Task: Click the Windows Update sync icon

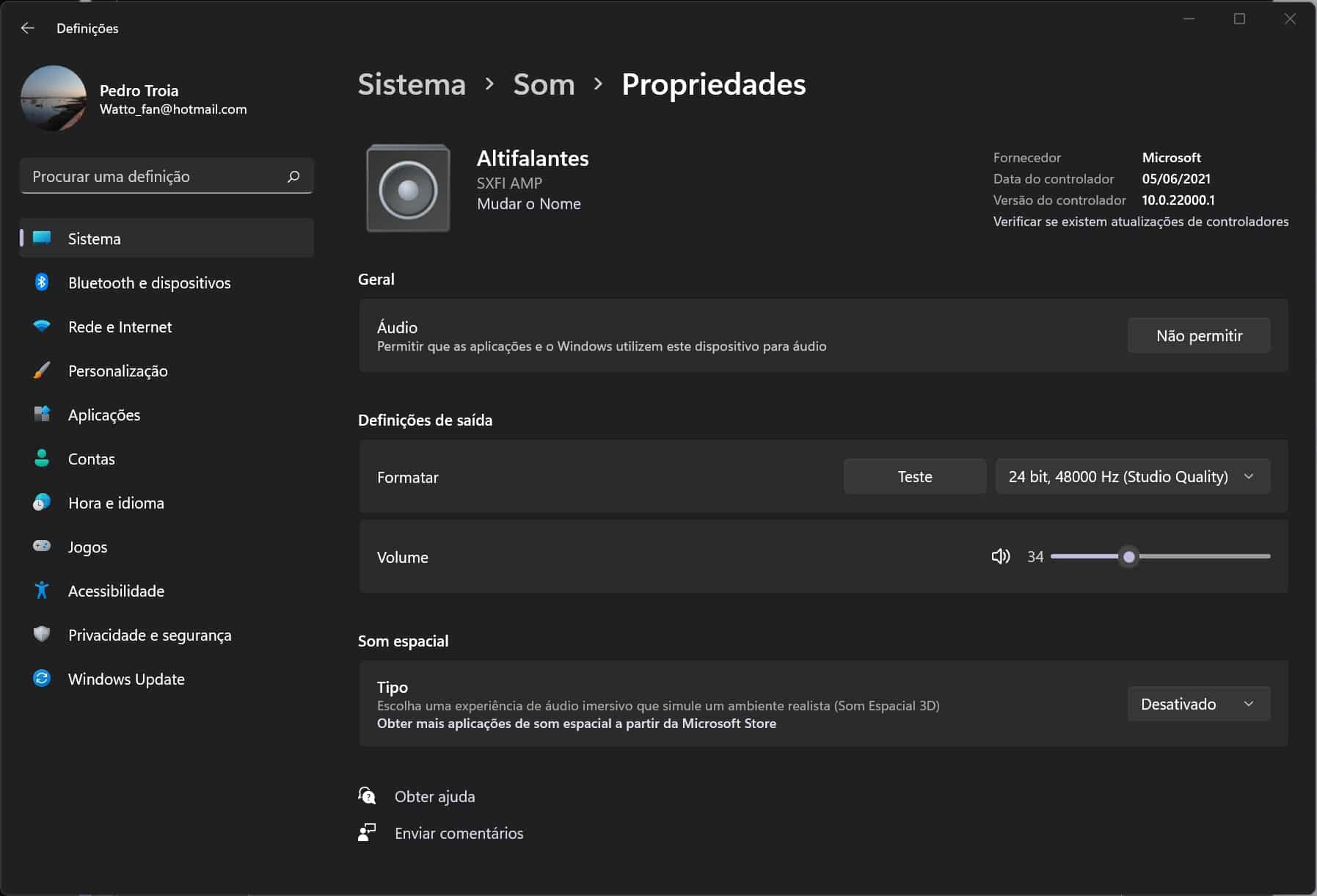Action: click(42, 679)
